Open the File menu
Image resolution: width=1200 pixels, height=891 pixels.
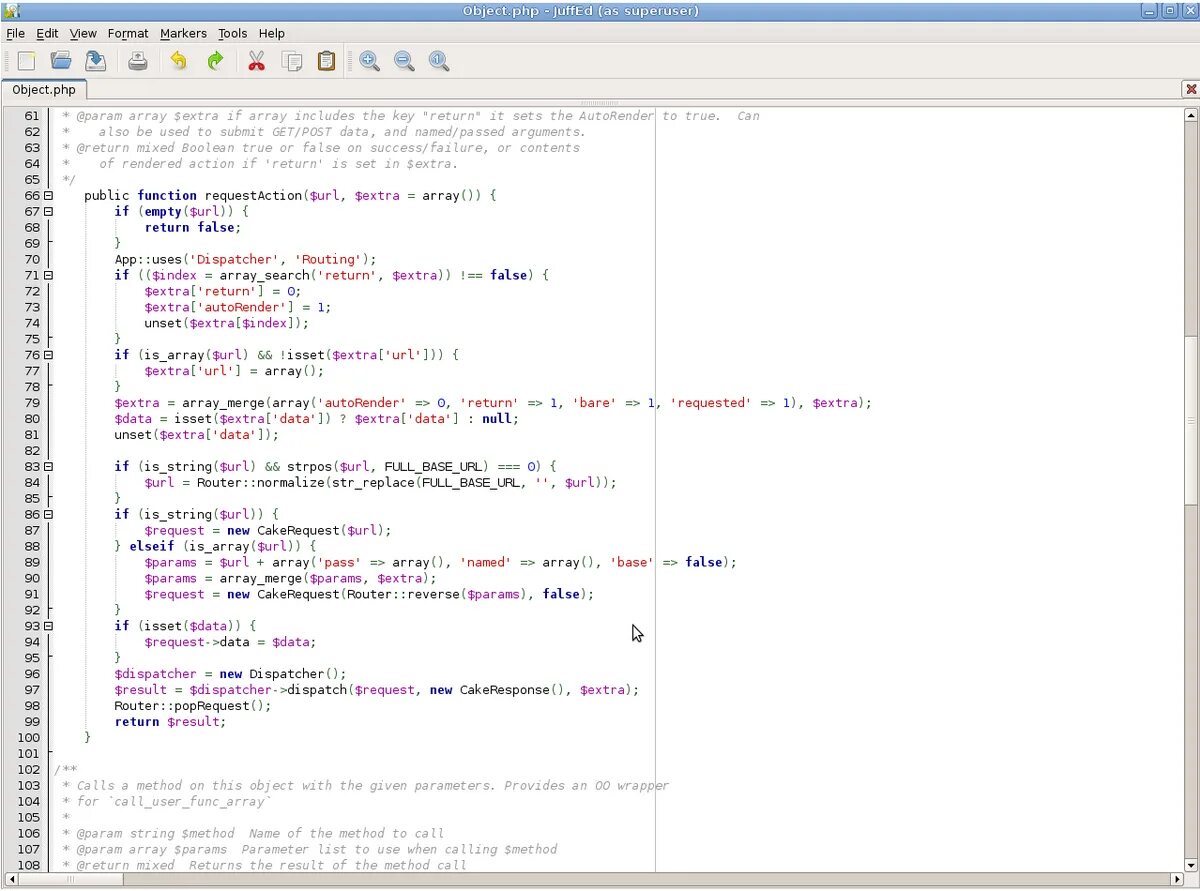pos(15,33)
